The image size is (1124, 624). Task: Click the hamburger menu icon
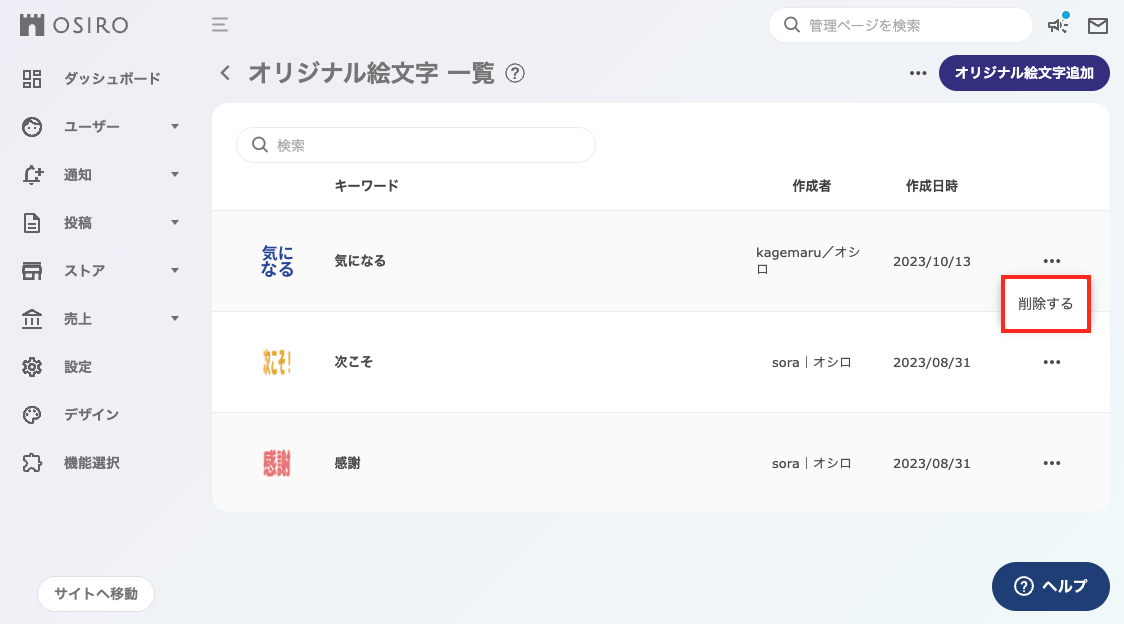click(220, 25)
